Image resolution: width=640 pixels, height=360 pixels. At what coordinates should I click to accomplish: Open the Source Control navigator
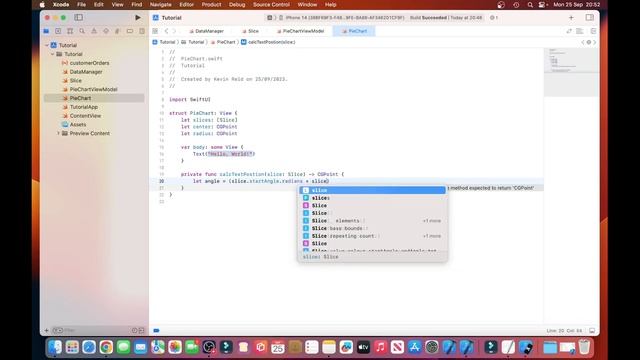tap(58, 31)
